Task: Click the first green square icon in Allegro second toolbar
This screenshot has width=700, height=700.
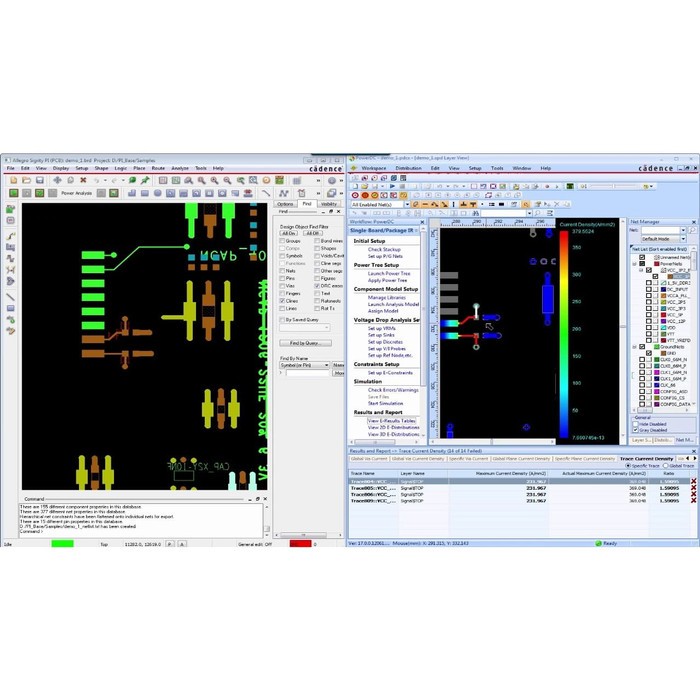Action: [14, 193]
